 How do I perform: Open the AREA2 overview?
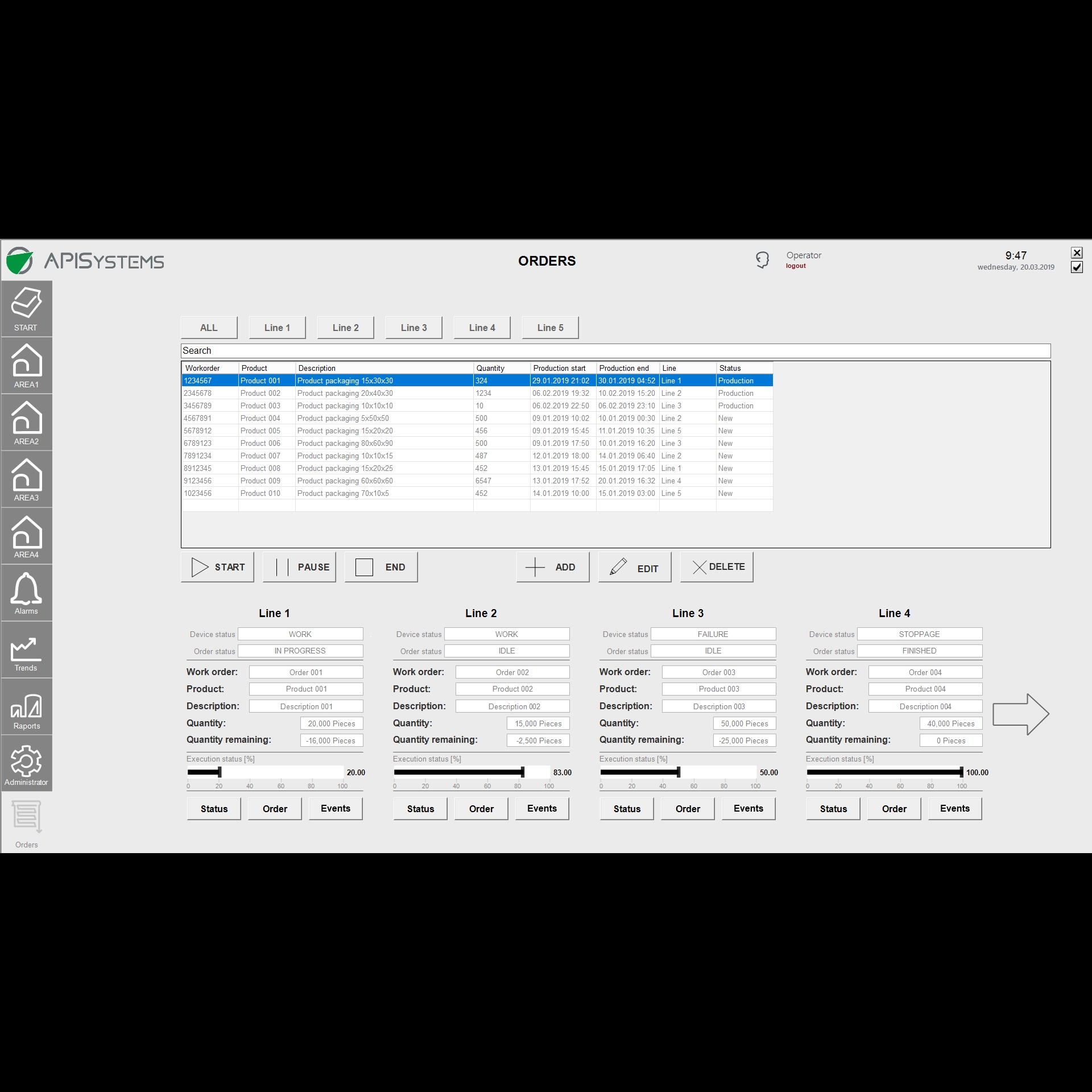point(26,421)
